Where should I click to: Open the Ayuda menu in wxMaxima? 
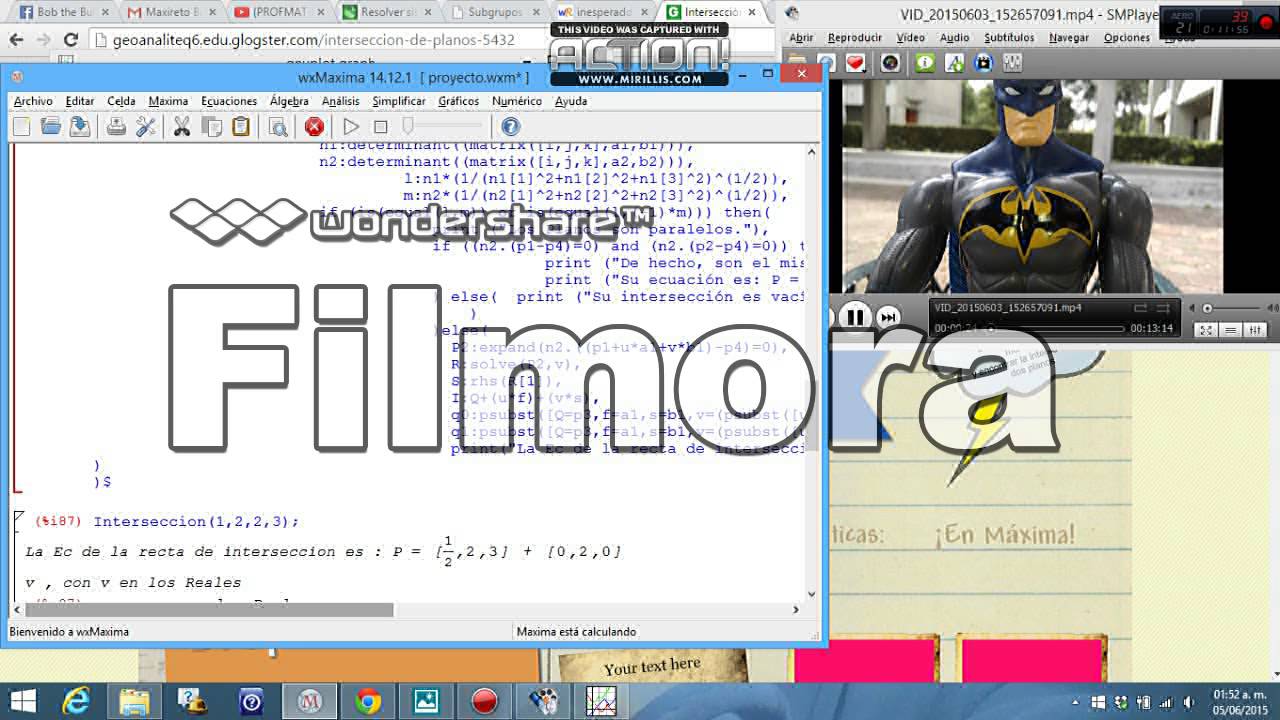click(x=571, y=101)
